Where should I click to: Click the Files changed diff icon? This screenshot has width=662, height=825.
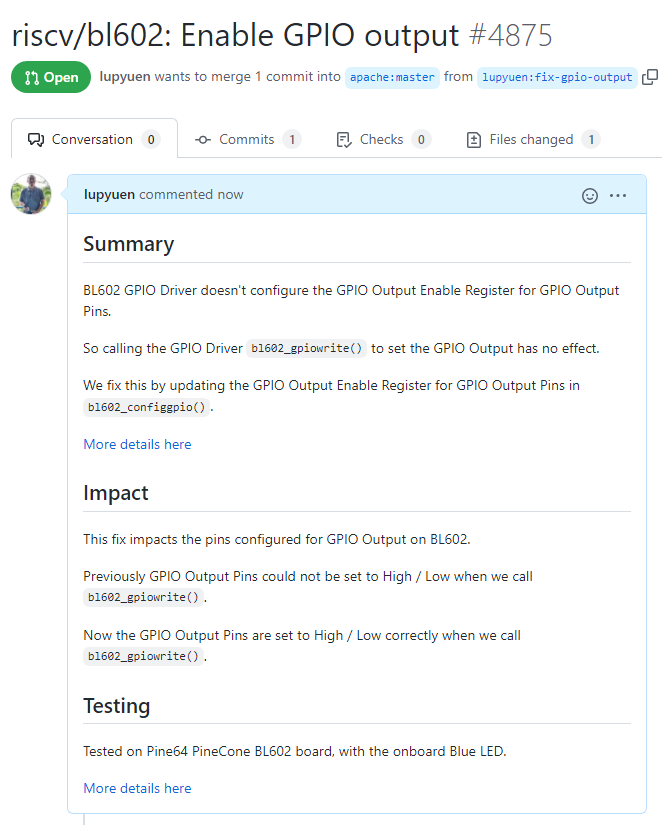point(474,139)
